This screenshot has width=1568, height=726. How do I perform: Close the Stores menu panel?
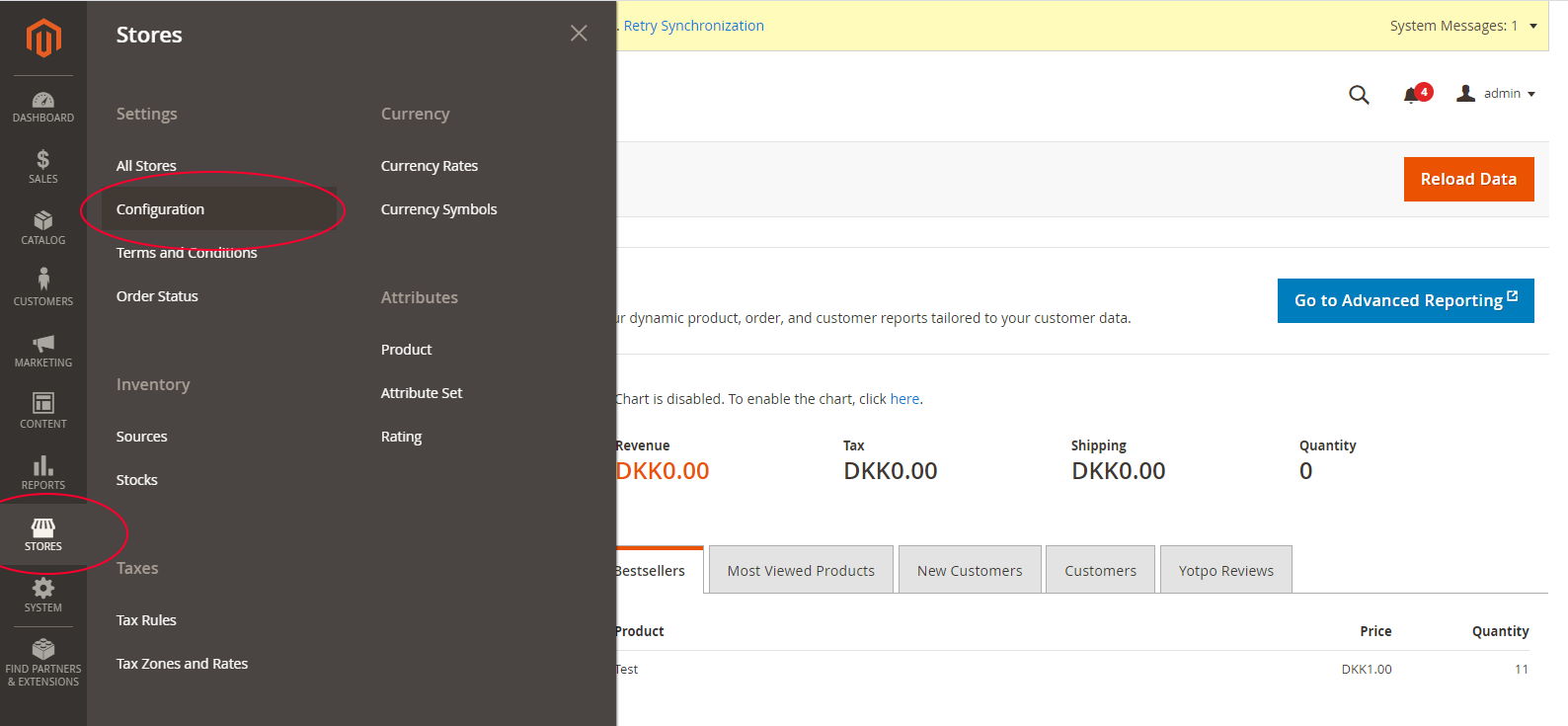click(x=579, y=34)
